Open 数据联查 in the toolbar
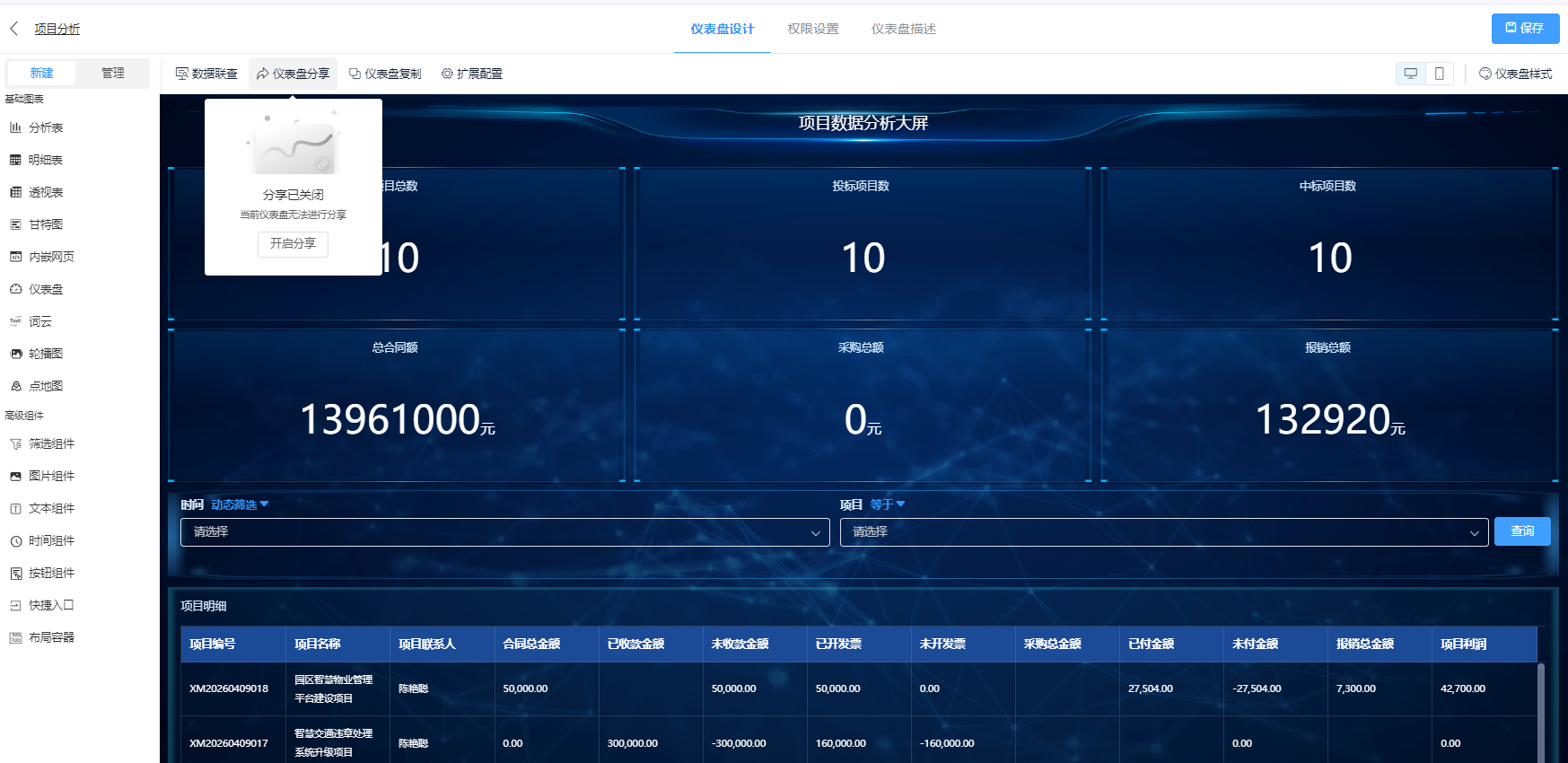This screenshot has width=1568, height=763. [x=206, y=74]
